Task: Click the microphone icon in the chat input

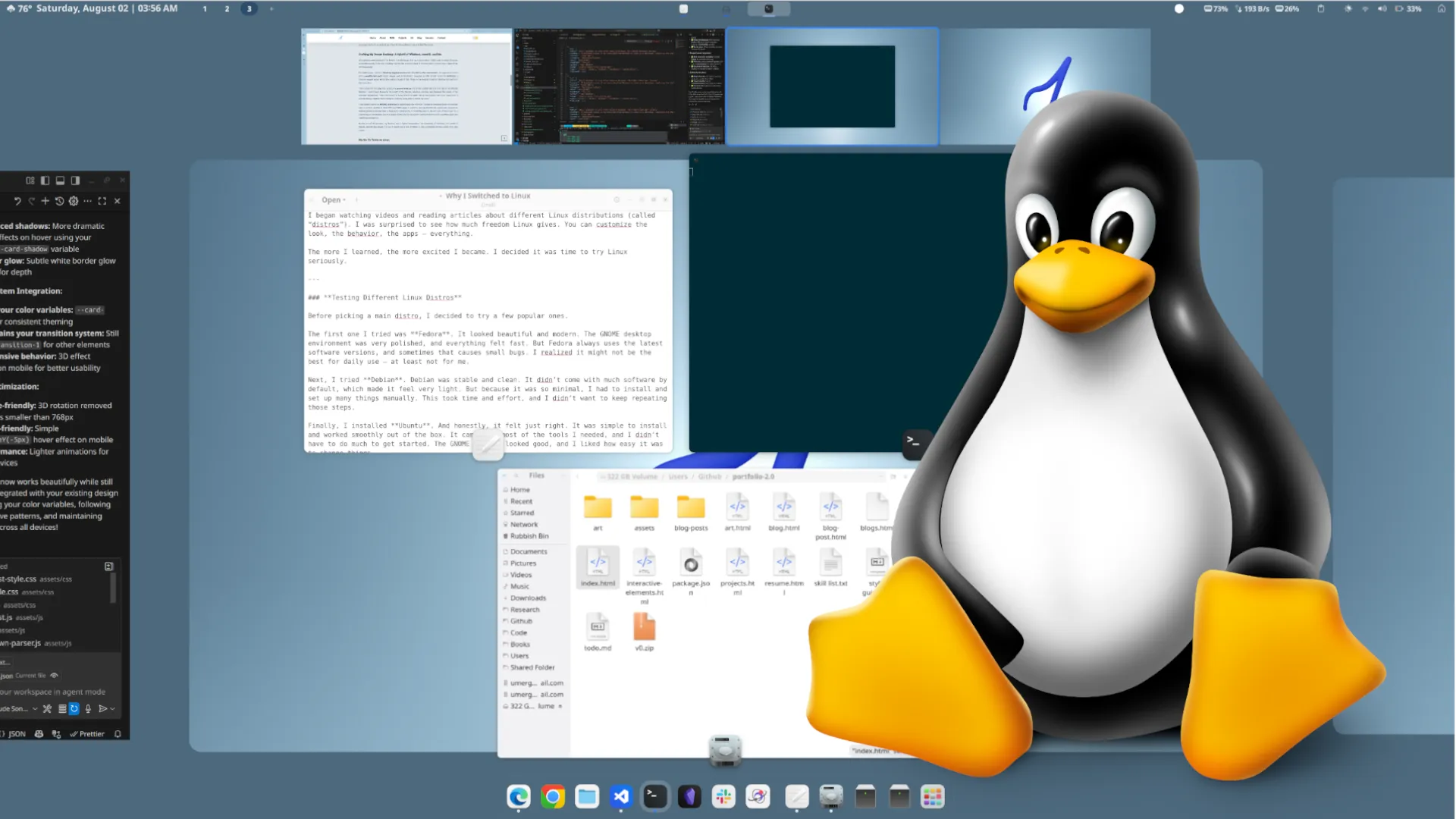Action: 88,708
